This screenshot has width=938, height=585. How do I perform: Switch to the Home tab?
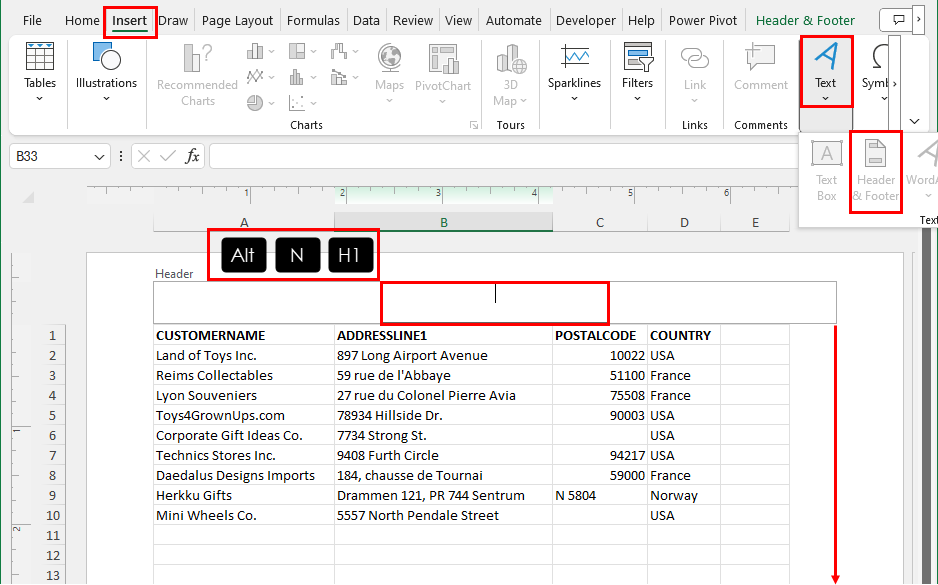click(82, 20)
